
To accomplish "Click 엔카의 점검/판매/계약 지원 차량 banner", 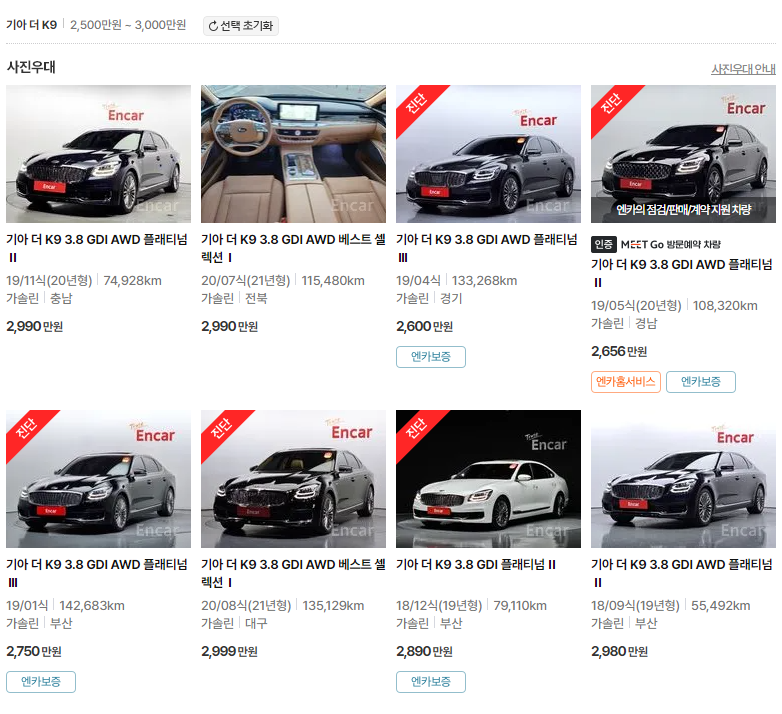I will [683, 209].
